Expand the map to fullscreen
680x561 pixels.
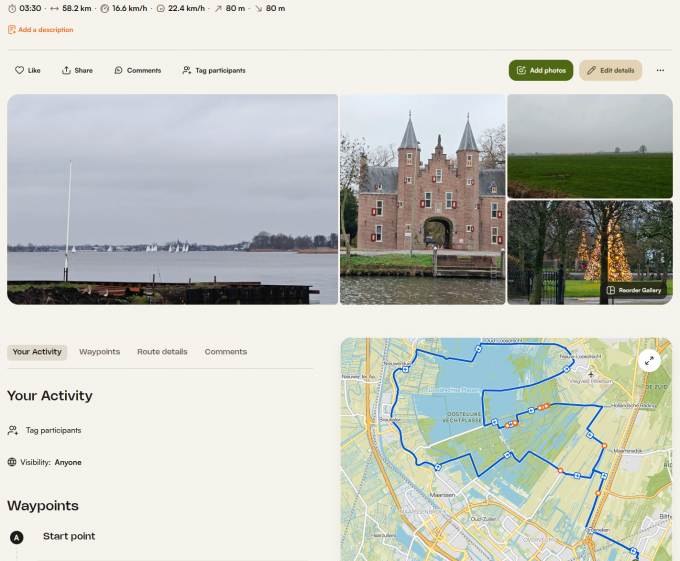pos(649,360)
